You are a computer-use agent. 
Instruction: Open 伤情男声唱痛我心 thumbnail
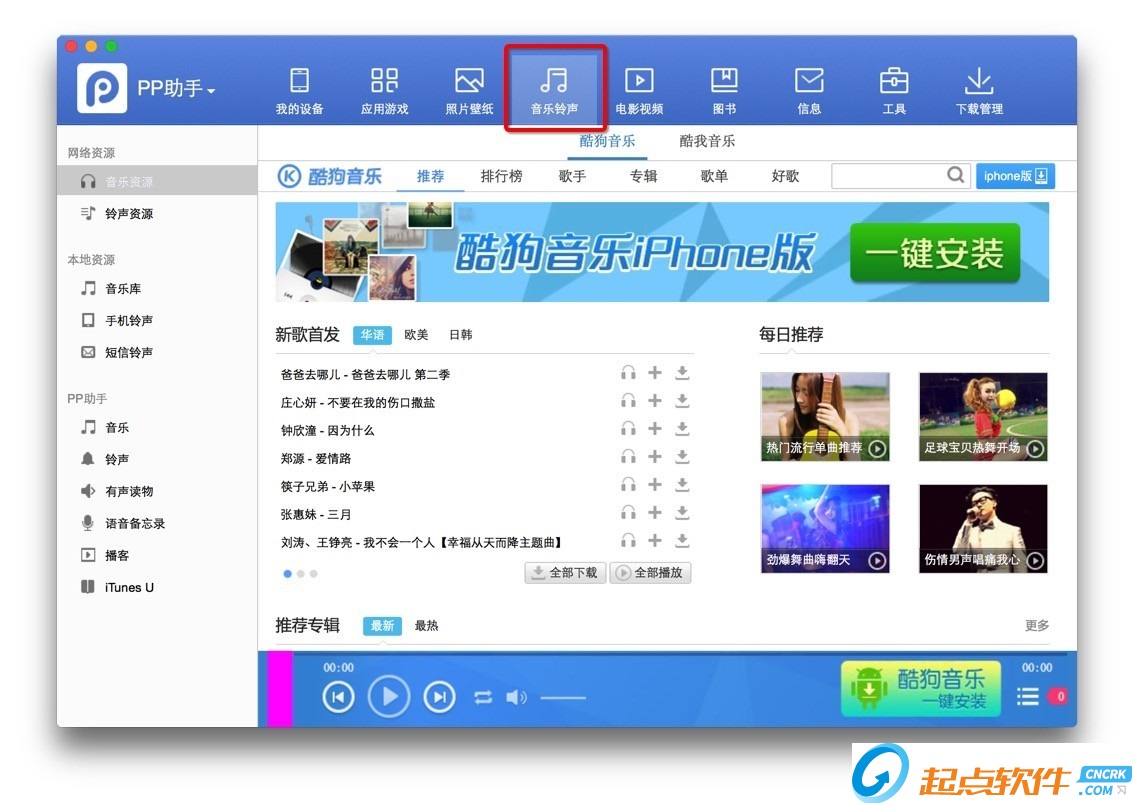coord(983,529)
